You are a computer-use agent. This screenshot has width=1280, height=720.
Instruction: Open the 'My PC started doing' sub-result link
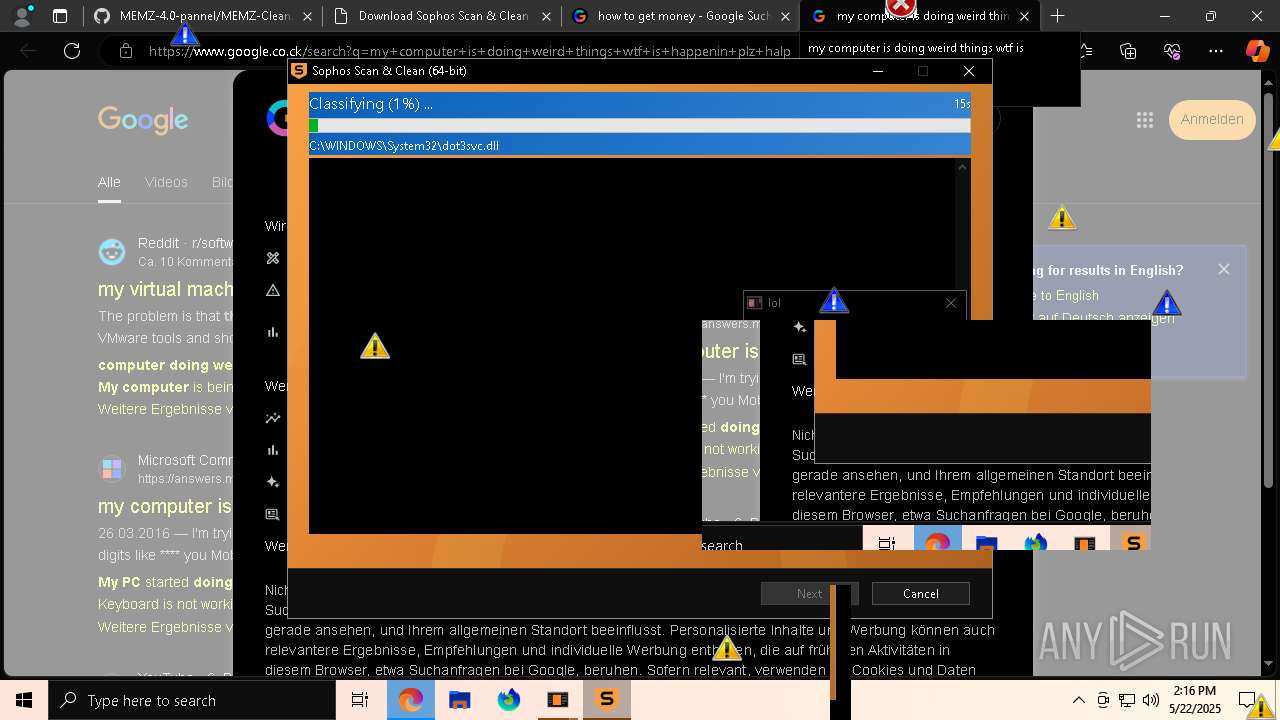pos(165,581)
